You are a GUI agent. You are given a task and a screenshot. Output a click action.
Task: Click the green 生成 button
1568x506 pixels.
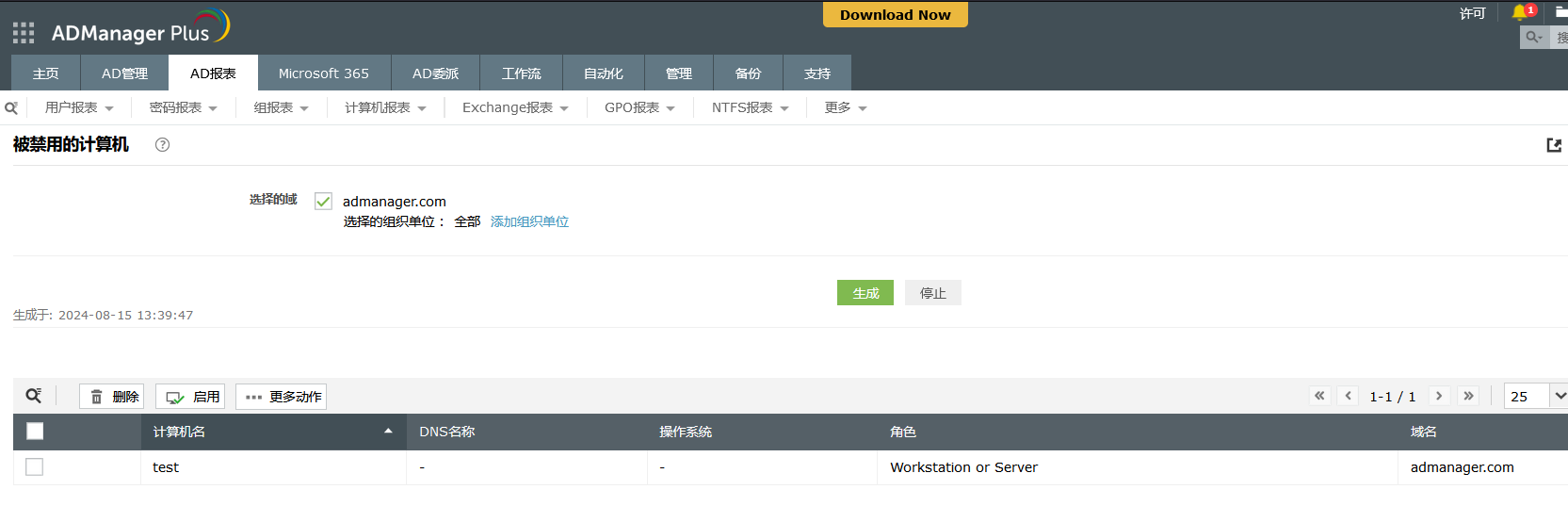click(x=865, y=293)
